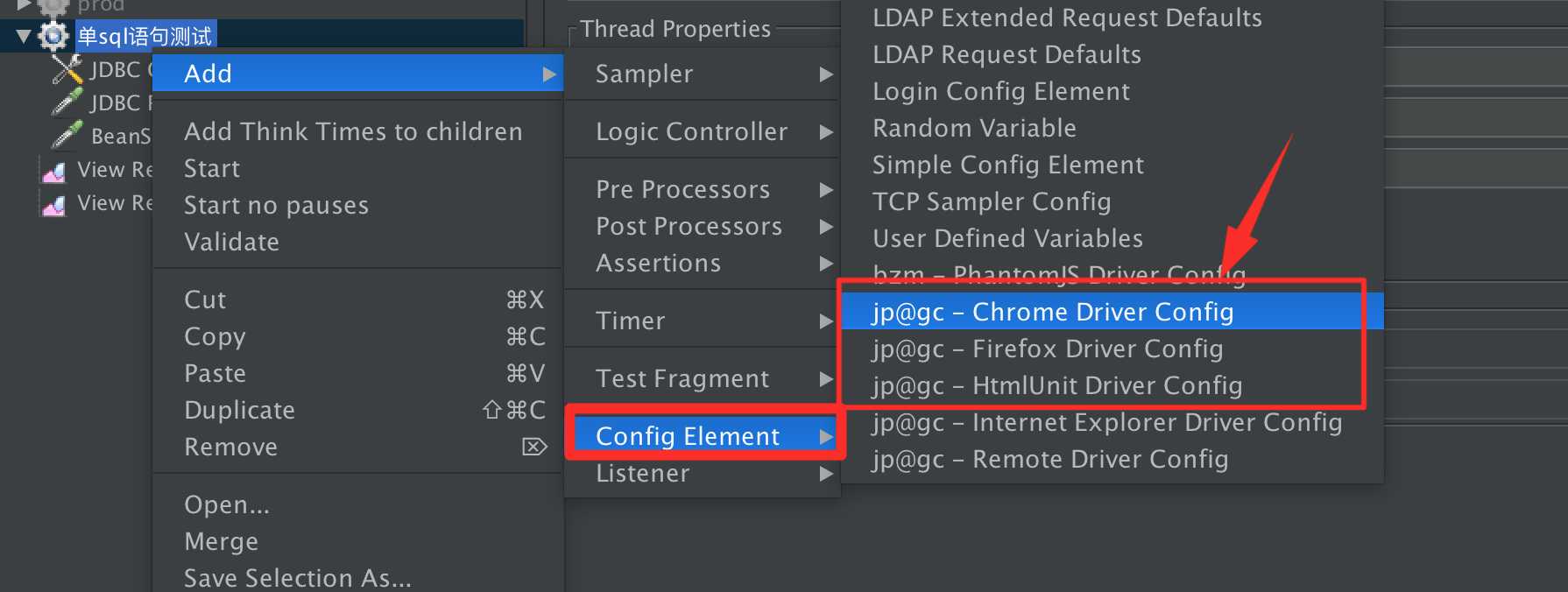Click the JDBC Request sampler pipette icon
The height and width of the screenshot is (592, 1568).
click(x=67, y=102)
